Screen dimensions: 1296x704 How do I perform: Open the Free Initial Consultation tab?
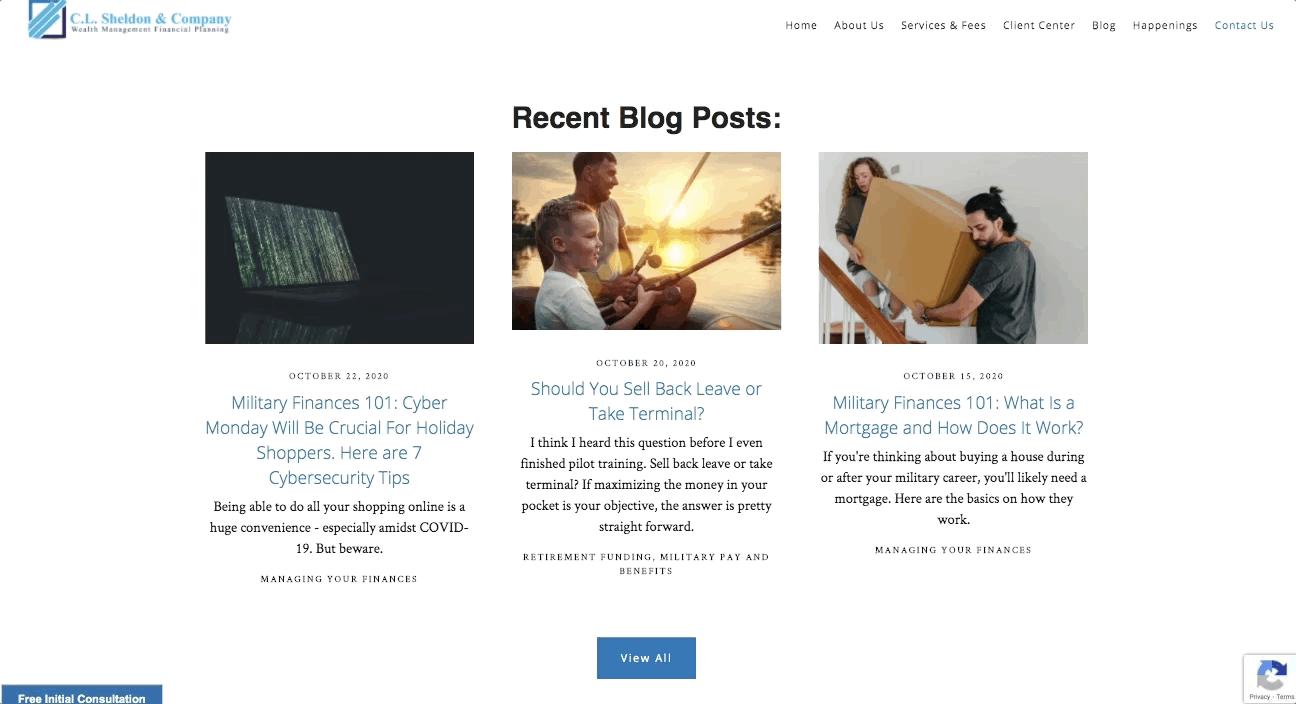pyautogui.click(x=81, y=696)
